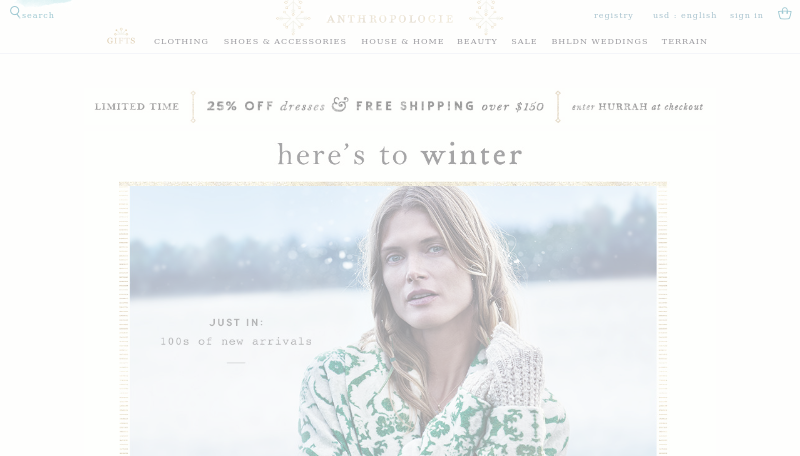The height and width of the screenshot is (456, 800).
Task: Click the registry link
Action: pos(613,15)
